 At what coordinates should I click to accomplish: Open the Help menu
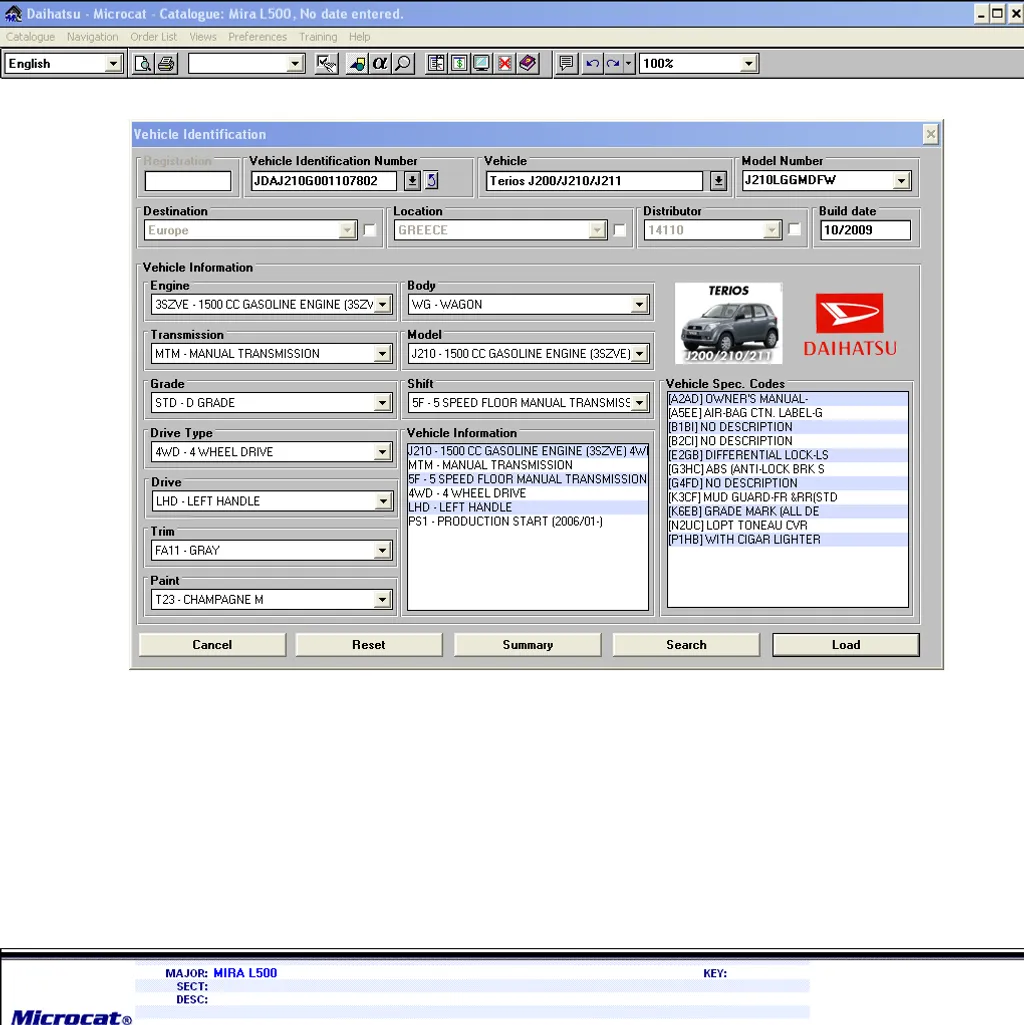[x=359, y=37]
